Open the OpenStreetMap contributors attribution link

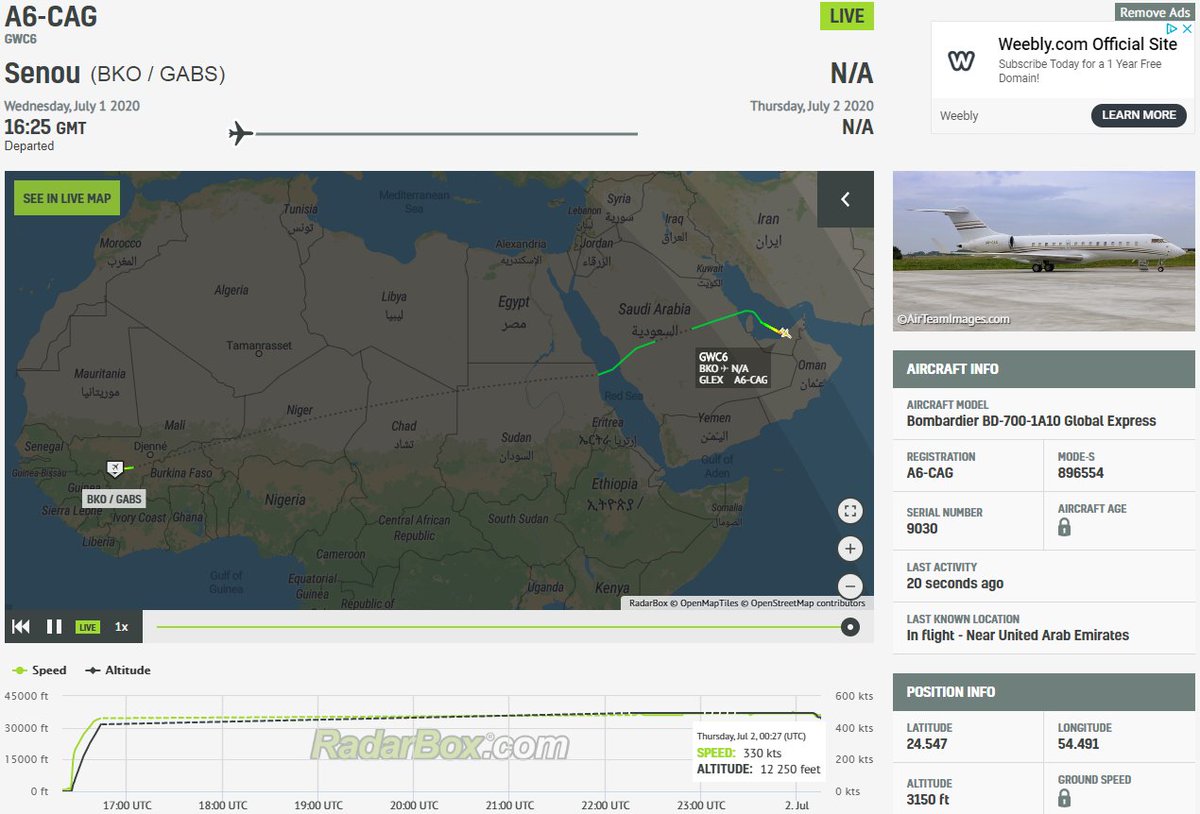coord(808,603)
